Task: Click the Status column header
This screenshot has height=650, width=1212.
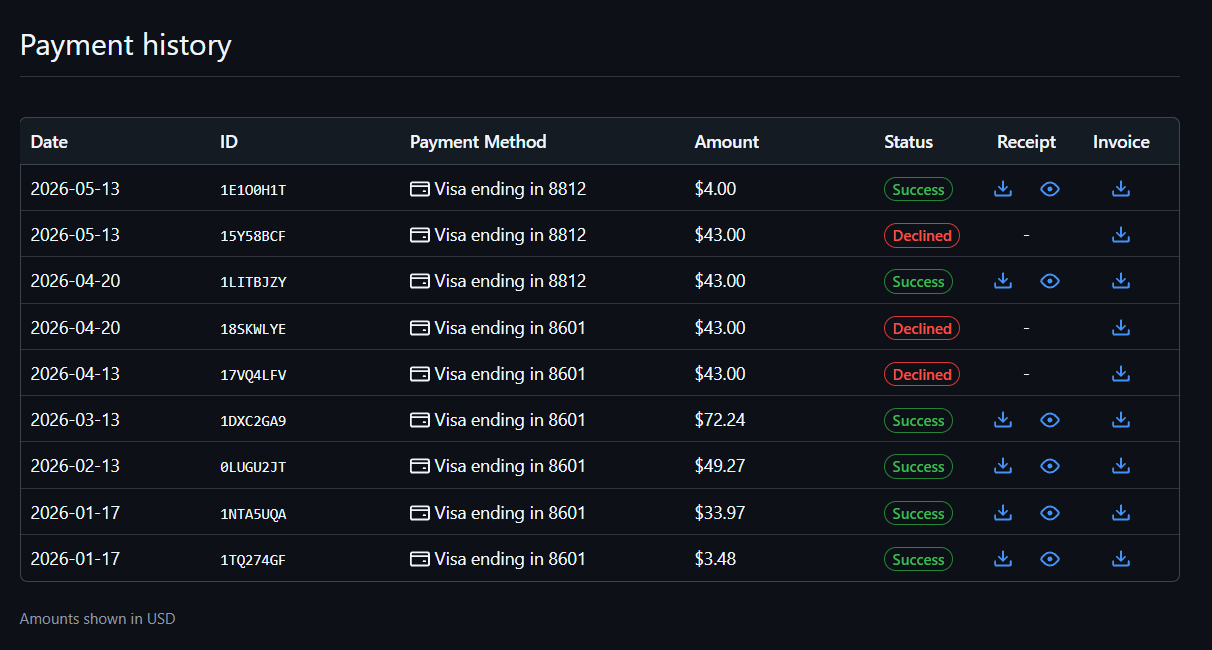Action: click(x=908, y=142)
